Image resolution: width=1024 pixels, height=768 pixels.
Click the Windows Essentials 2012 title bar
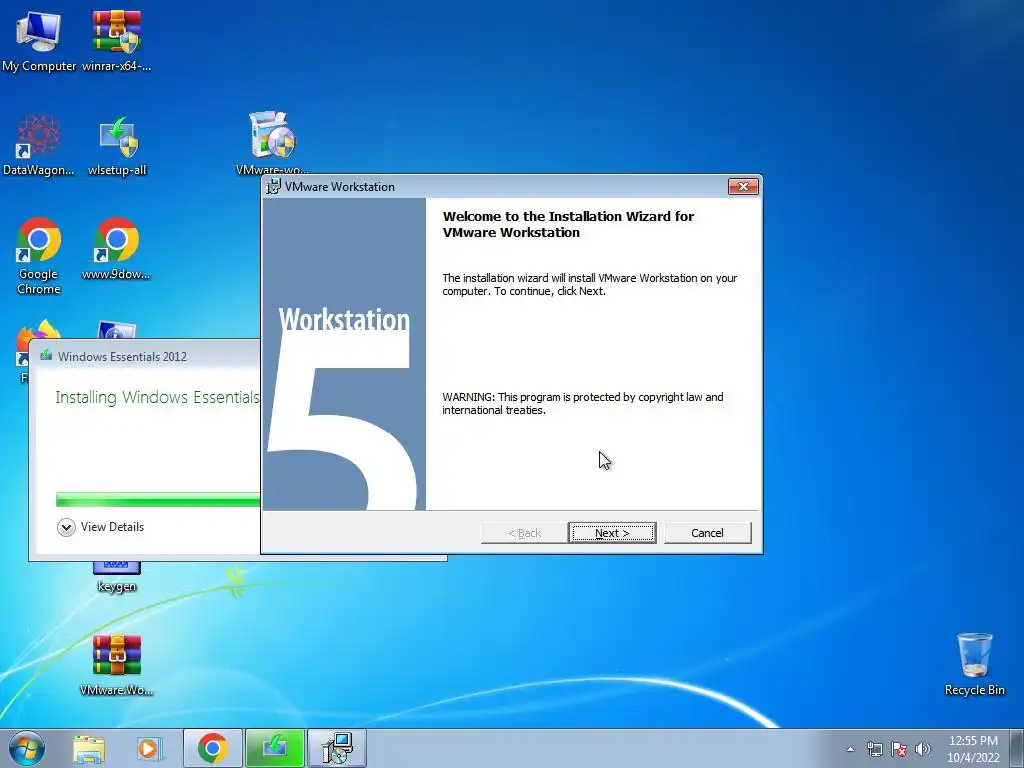(145, 357)
